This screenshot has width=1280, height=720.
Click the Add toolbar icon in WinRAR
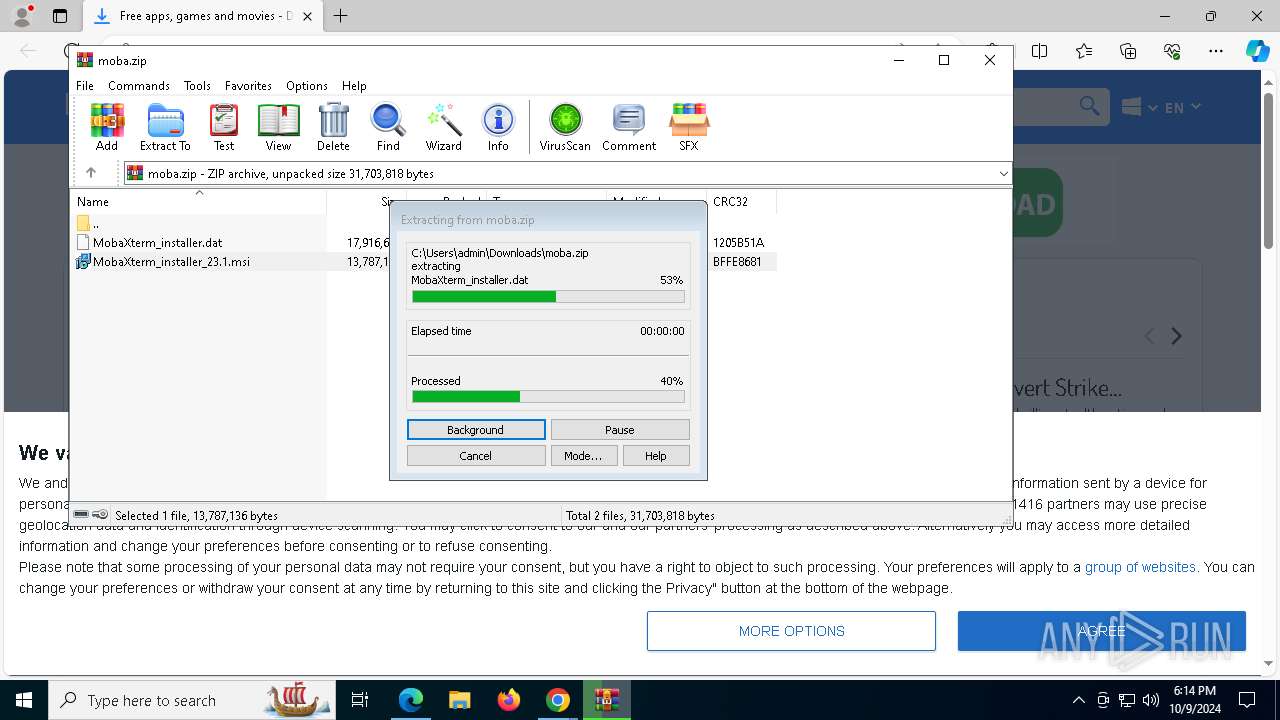[x=107, y=127]
